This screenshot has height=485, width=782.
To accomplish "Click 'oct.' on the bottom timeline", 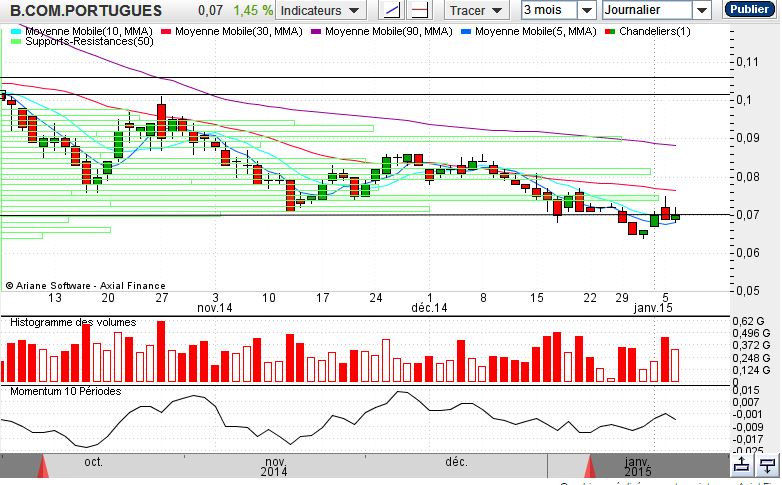I will coord(93,462).
